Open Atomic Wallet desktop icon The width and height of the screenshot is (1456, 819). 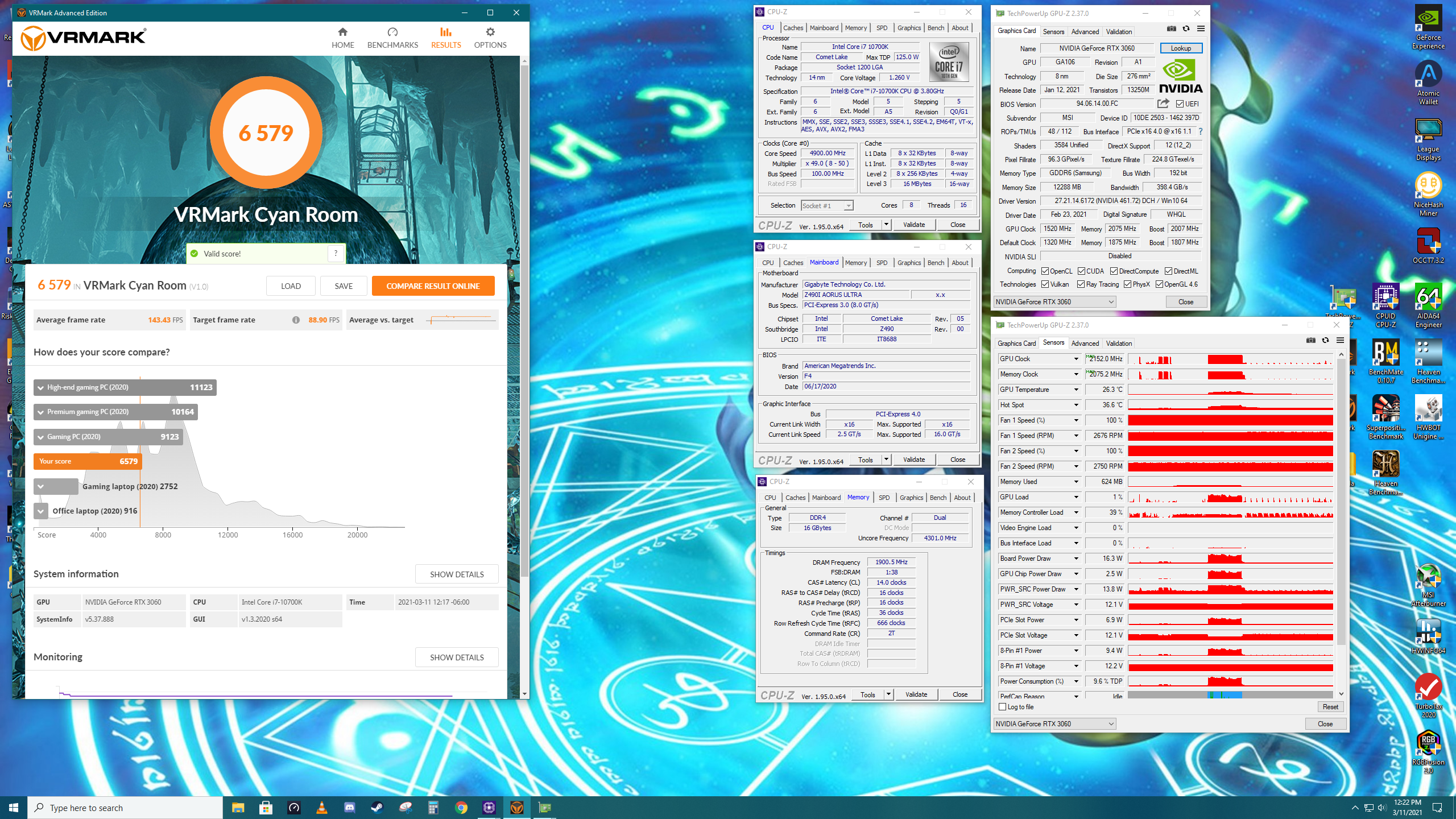click(1428, 83)
